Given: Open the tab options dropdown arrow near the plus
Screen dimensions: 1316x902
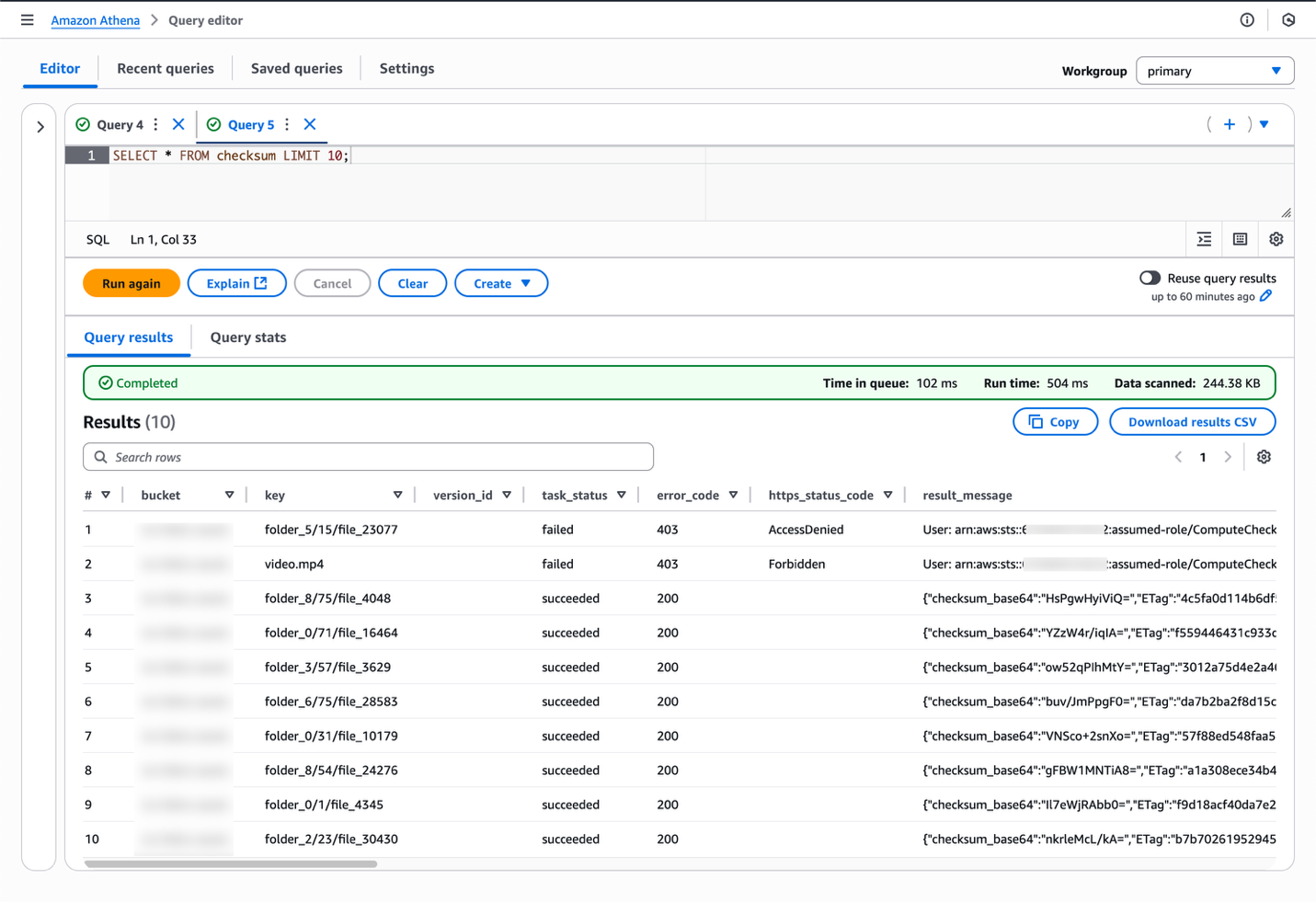Looking at the screenshot, I should click(x=1264, y=123).
